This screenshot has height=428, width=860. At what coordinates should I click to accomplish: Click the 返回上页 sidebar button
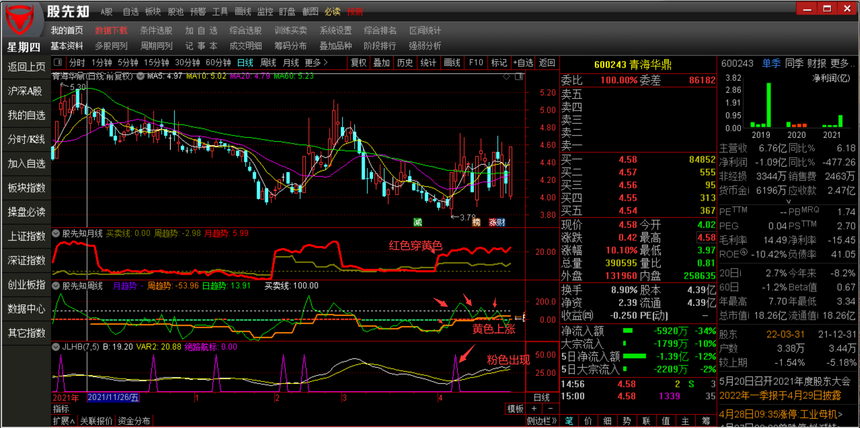coord(26,67)
